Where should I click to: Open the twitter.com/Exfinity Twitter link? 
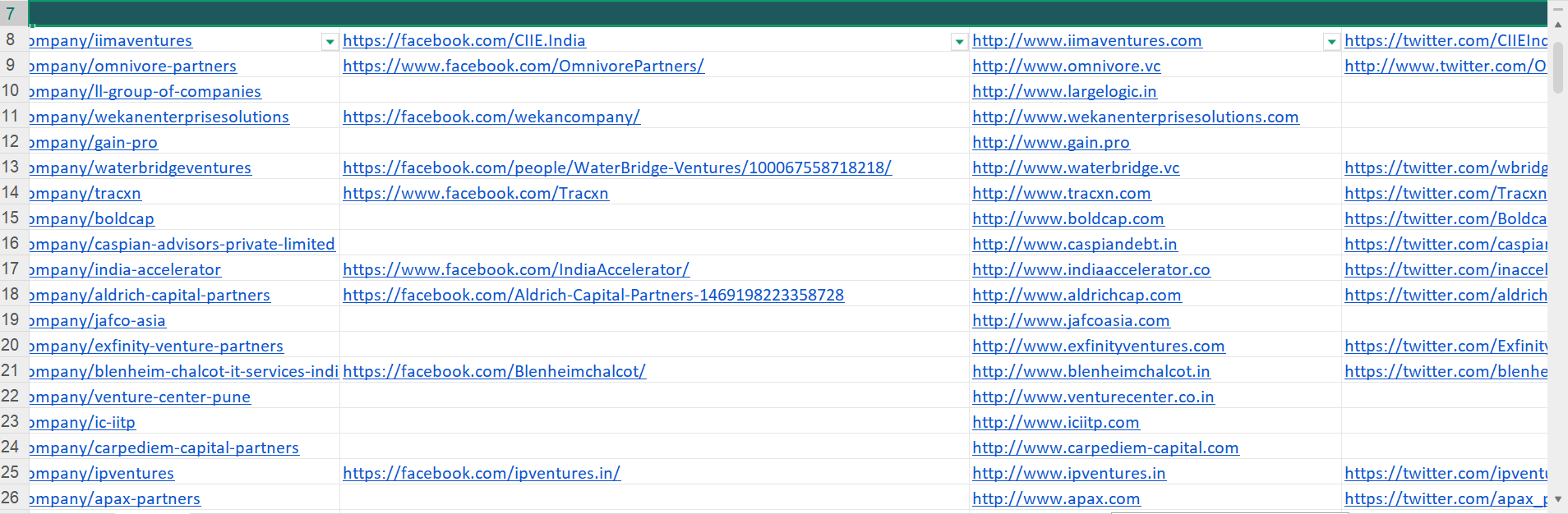pos(1446,346)
